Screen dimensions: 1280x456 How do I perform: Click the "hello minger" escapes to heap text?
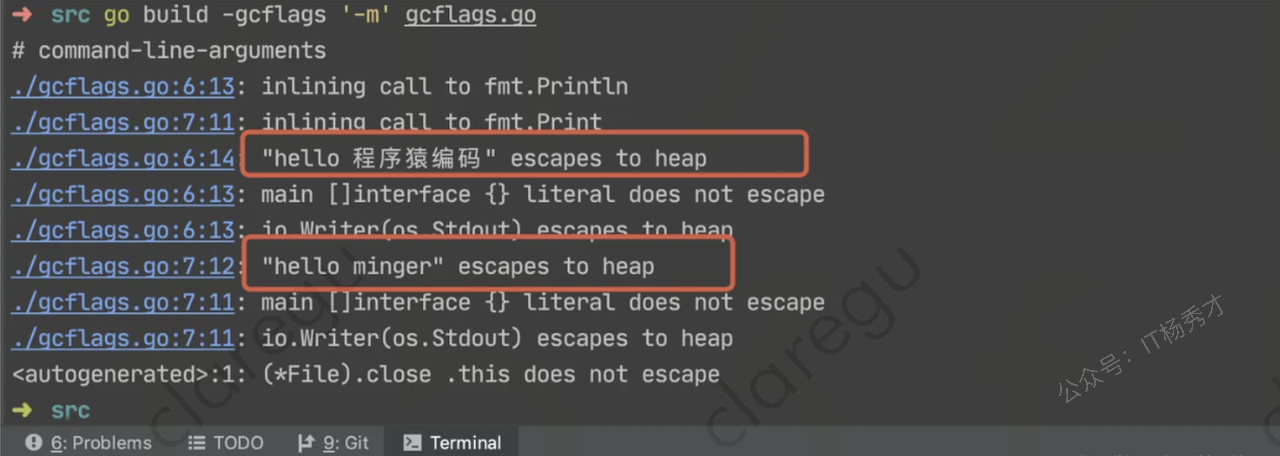pyautogui.click(x=458, y=266)
